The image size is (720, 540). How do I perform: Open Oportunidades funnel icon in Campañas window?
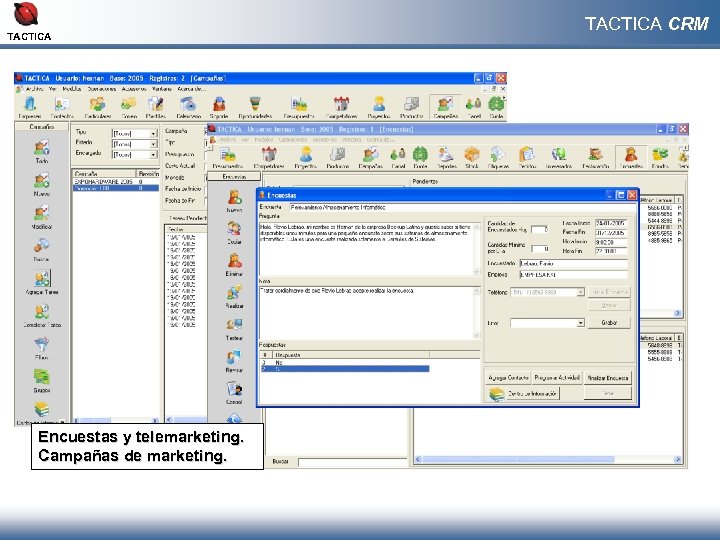(x=255, y=107)
